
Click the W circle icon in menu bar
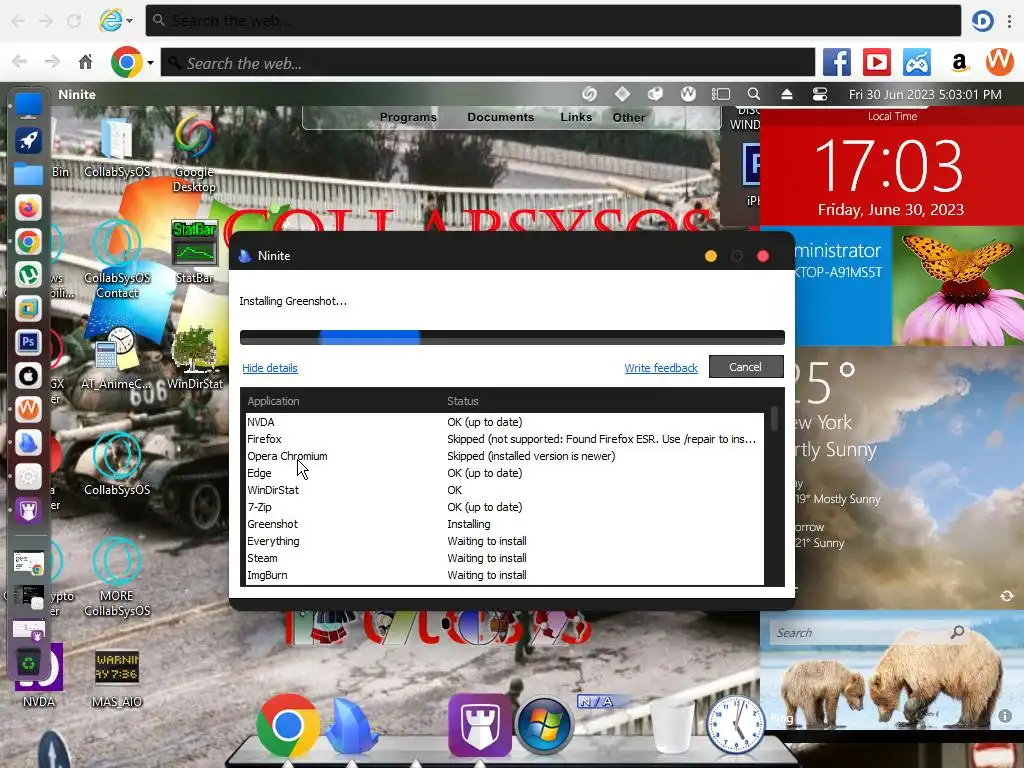[x=688, y=94]
